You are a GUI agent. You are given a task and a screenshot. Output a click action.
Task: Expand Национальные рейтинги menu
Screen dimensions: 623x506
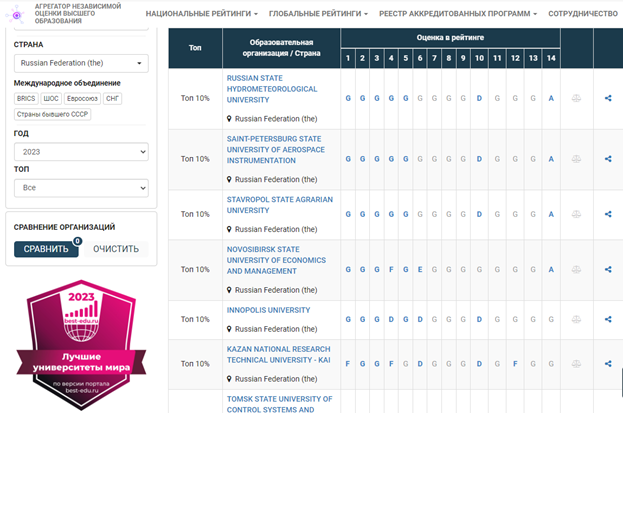coord(201,14)
